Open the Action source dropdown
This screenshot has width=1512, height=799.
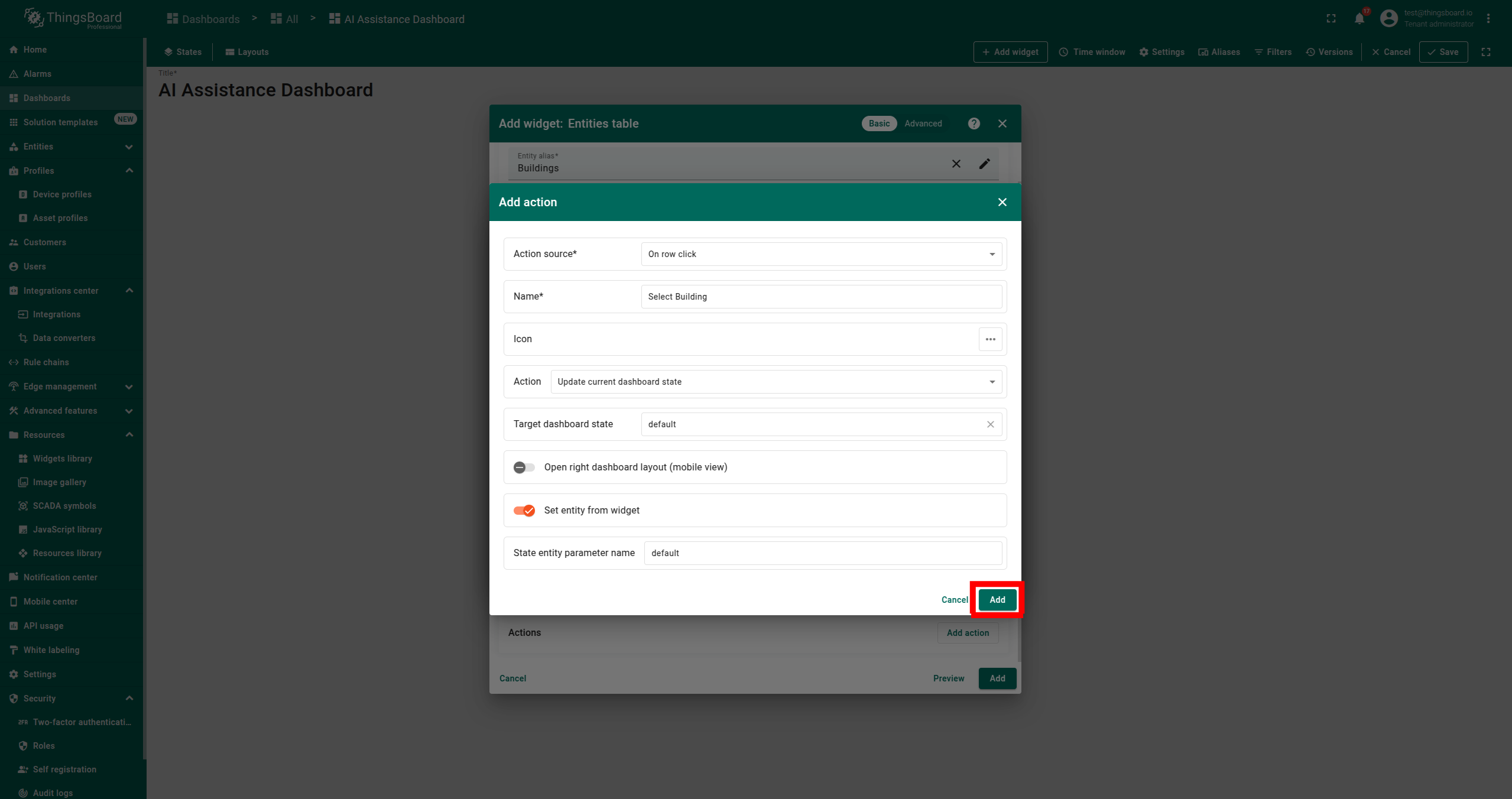pos(821,254)
